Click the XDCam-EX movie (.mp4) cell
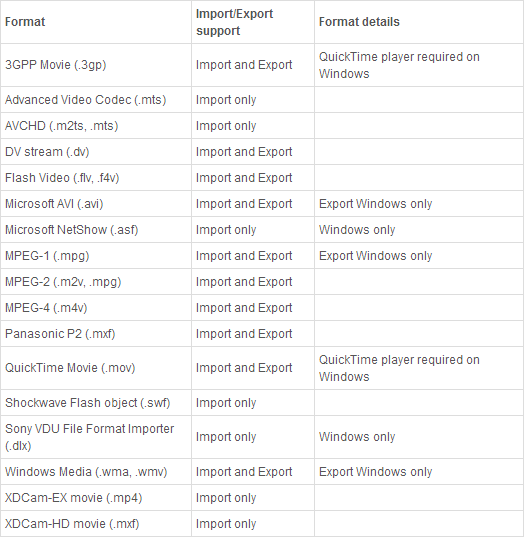This screenshot has width=525, height=538. (96, 498)
